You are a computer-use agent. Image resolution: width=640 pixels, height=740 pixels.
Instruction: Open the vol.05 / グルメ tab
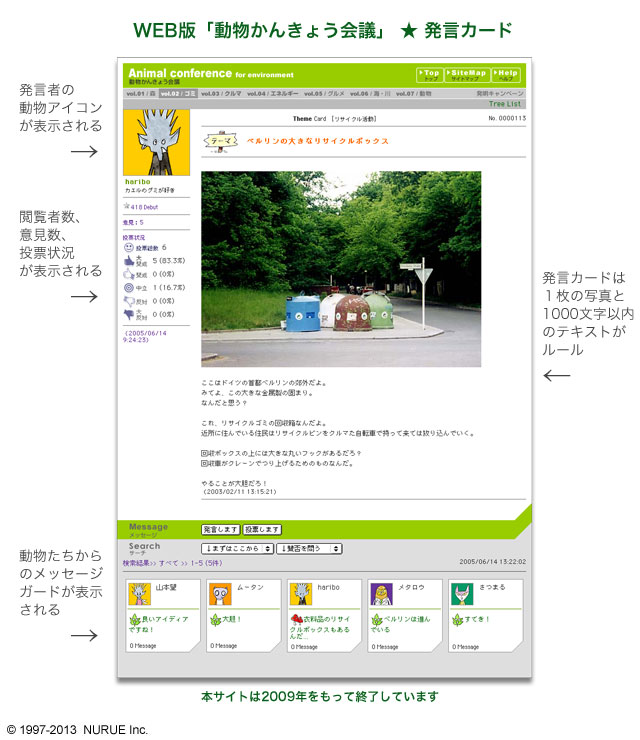[324, 93]
